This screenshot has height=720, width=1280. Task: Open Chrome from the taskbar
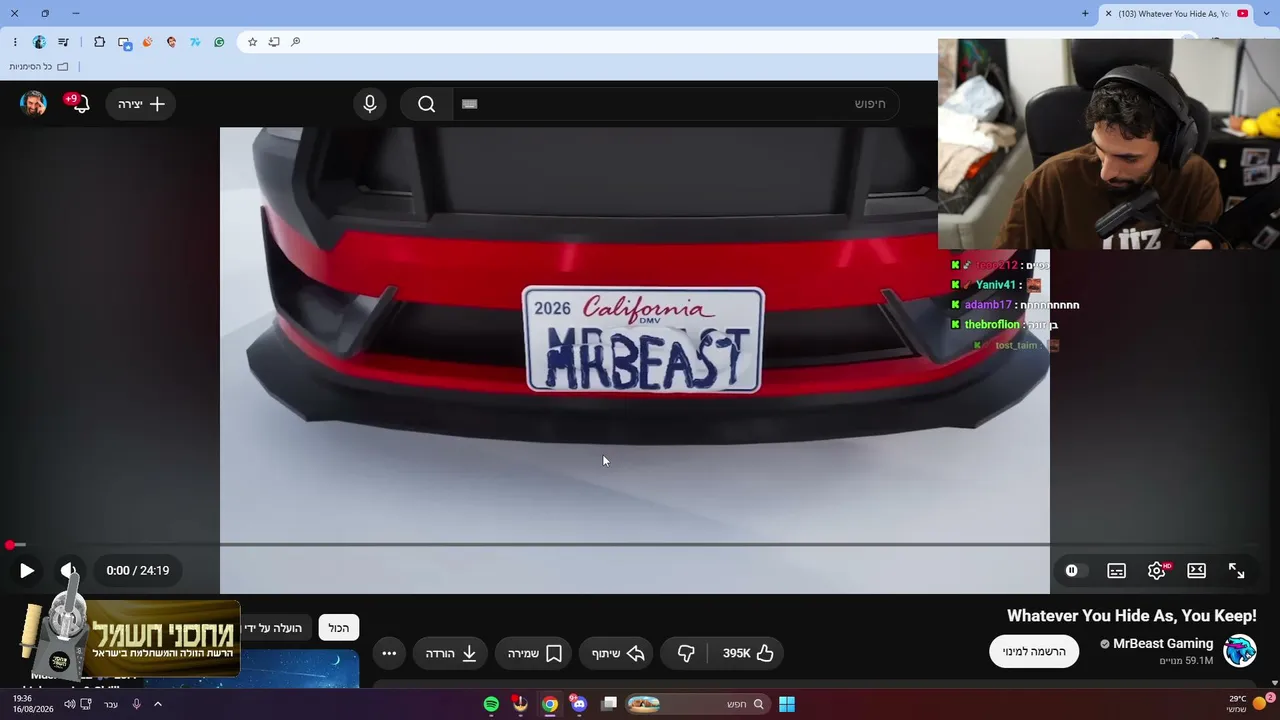(550, 704)
